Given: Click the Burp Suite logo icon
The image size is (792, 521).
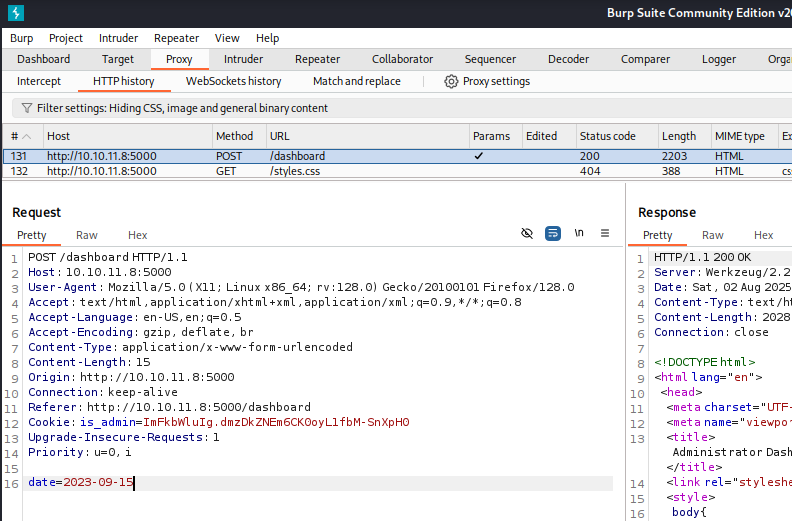Looking at the screenshot, I should tap(15, 13).
